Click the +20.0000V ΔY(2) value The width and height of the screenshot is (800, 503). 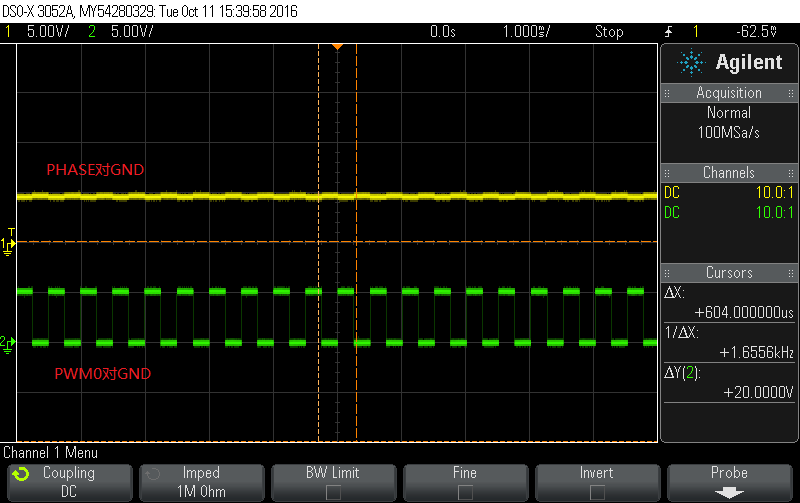[x=759, y=392]
